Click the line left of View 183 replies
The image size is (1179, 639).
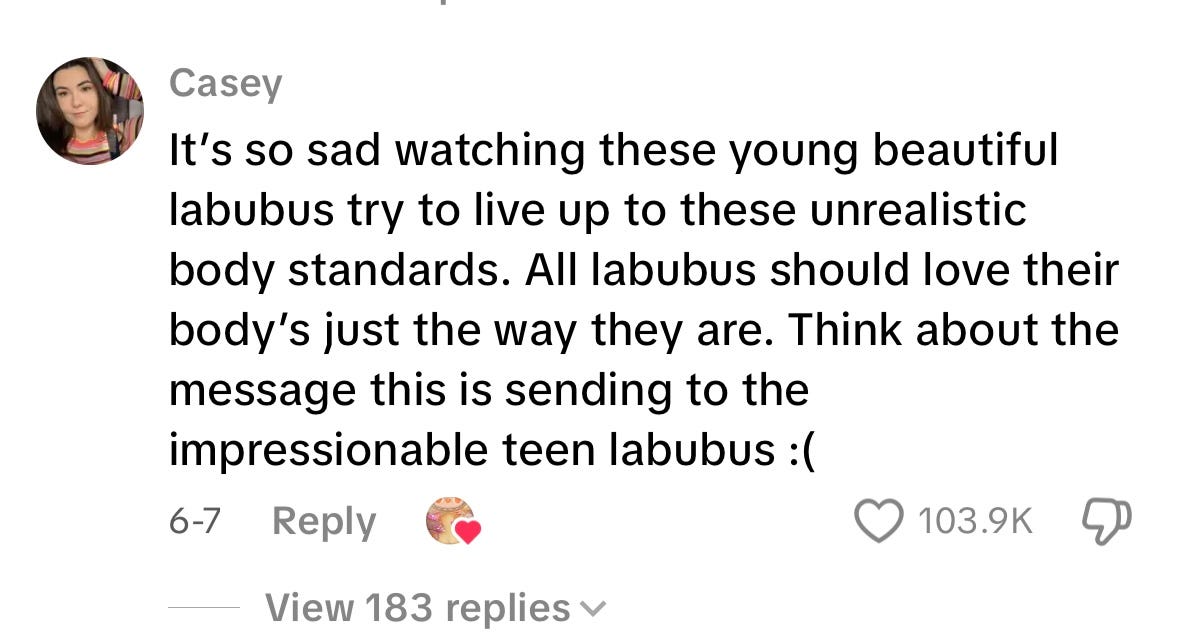click(204, 607)
